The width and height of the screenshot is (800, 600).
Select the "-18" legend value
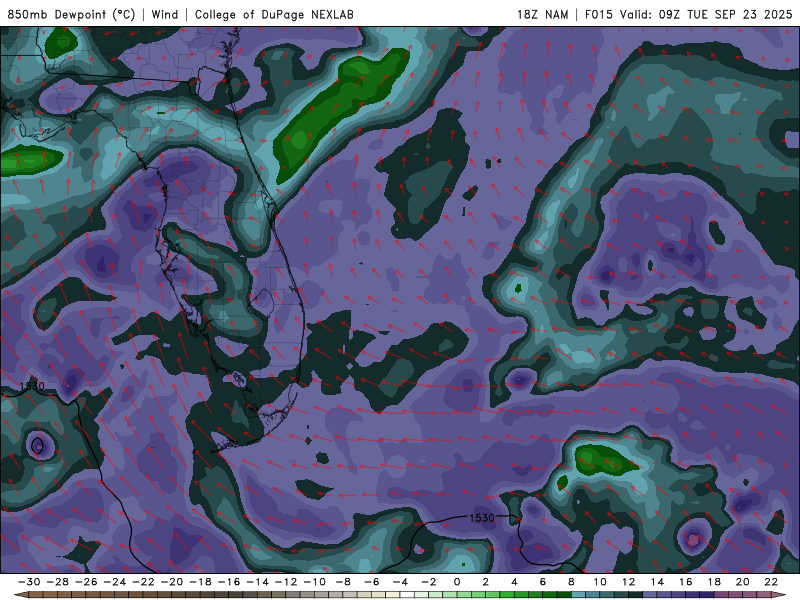point(201,582)
